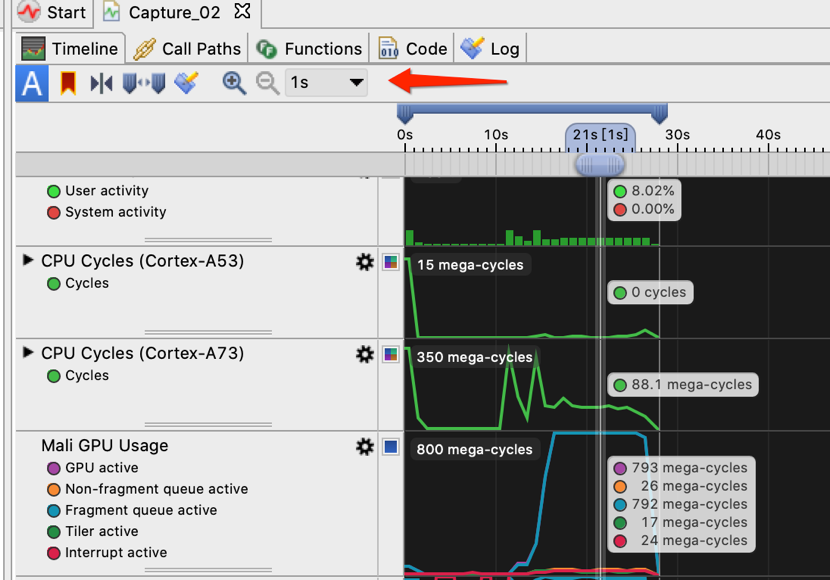The height and width of the screenshot is (580, 830).
Task: Click the Interrupt active series label
Action: pos(116,552)
